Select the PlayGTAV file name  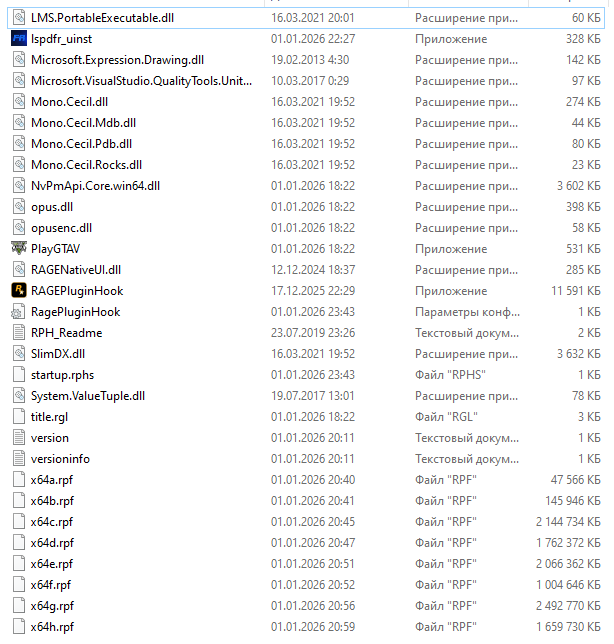(x=55, y=249)
